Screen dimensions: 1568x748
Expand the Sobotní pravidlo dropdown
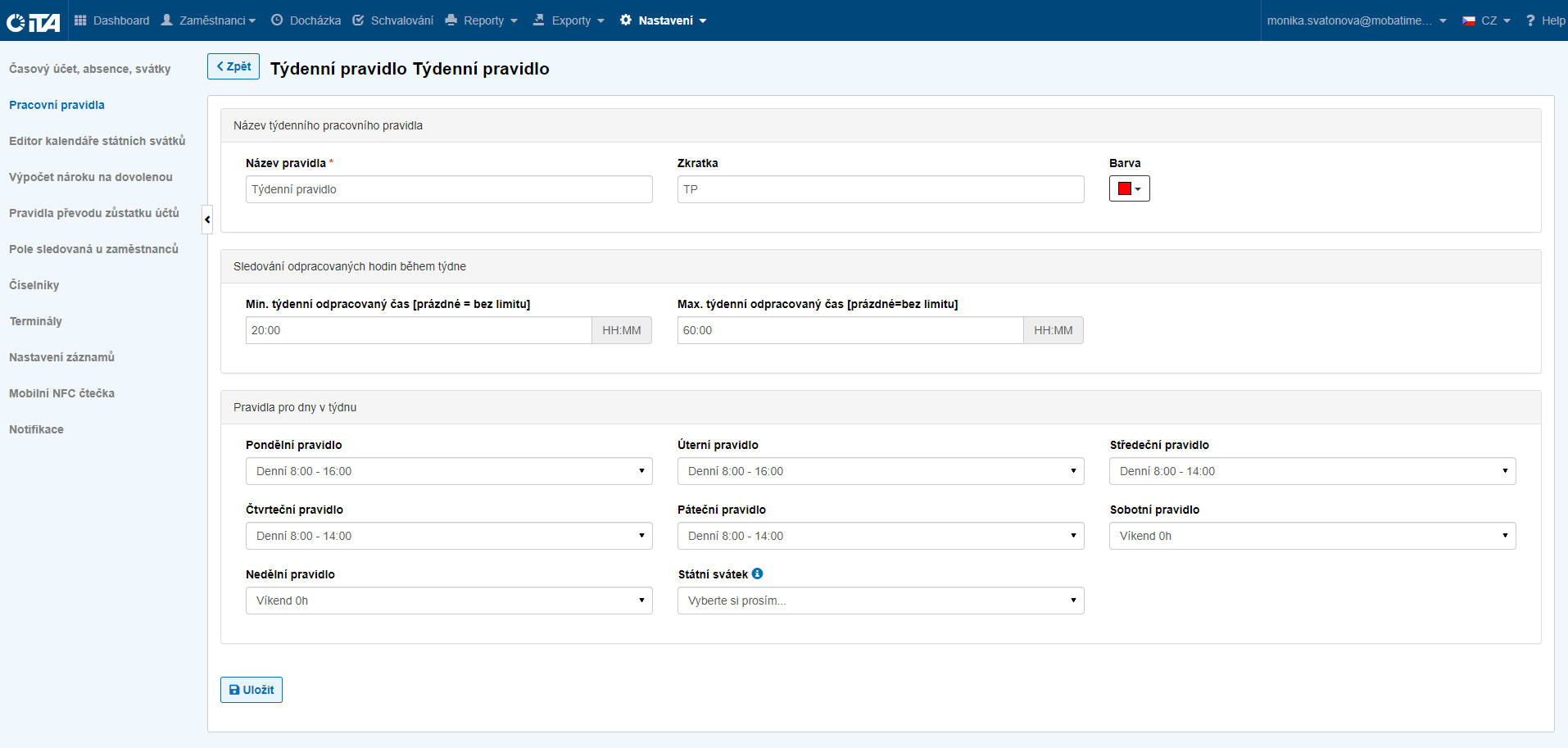[1312, 536]
